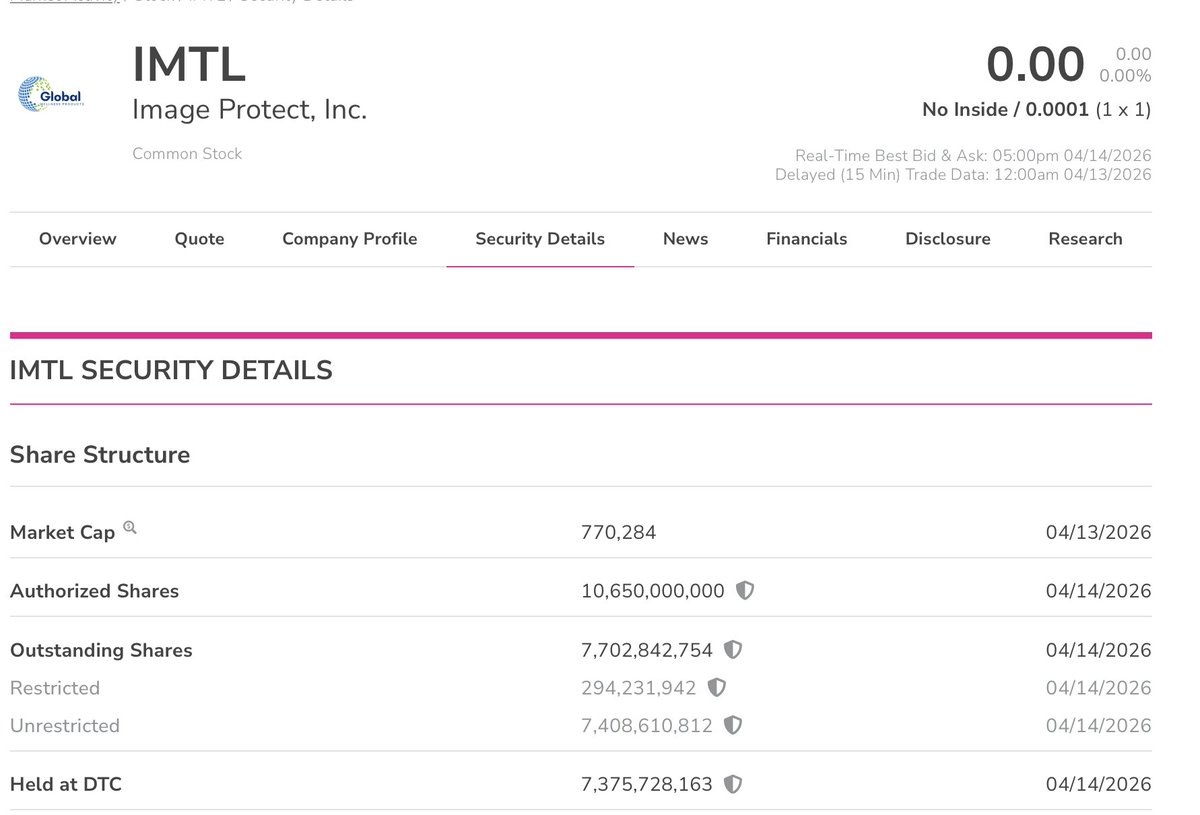Click the Market Cap info magnifier icon

coord(129,527)
